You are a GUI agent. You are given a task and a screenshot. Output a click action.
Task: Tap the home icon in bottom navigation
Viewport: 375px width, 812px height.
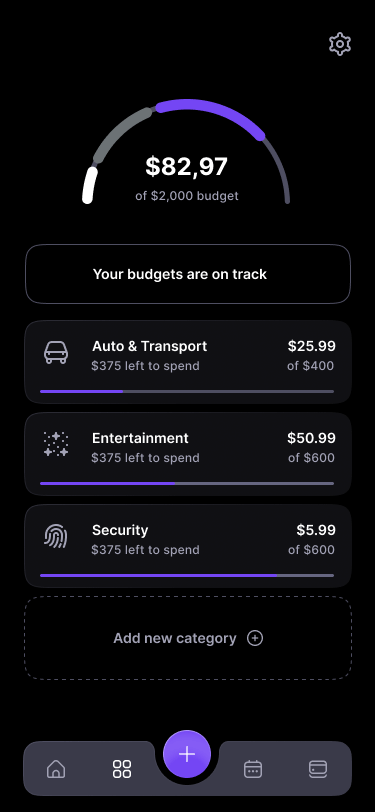click(56, 768)
